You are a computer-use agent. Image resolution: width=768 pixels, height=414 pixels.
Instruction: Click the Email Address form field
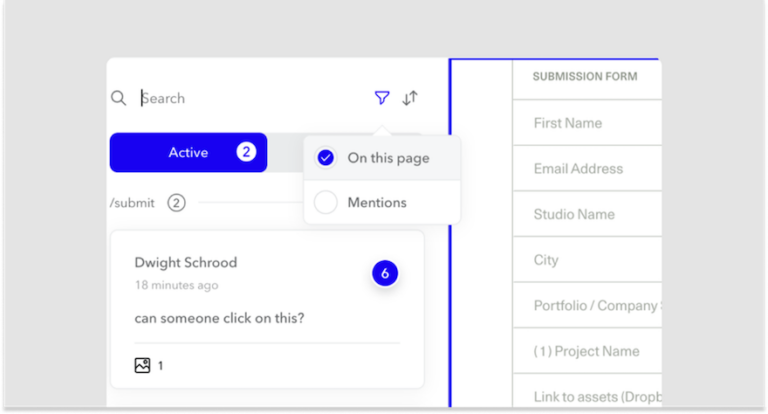coord(587,169)
